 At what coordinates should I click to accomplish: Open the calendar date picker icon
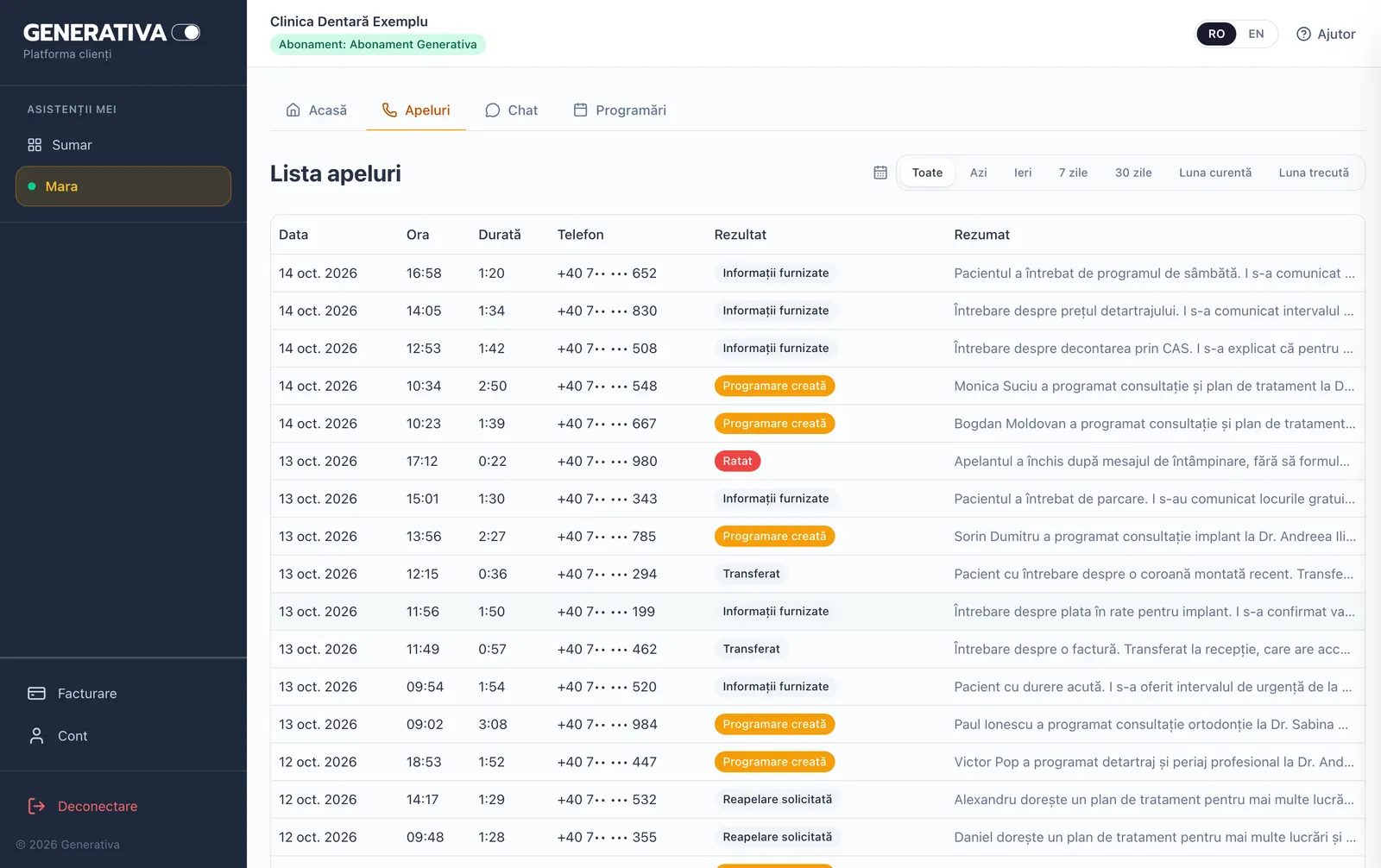coord(880,173)
